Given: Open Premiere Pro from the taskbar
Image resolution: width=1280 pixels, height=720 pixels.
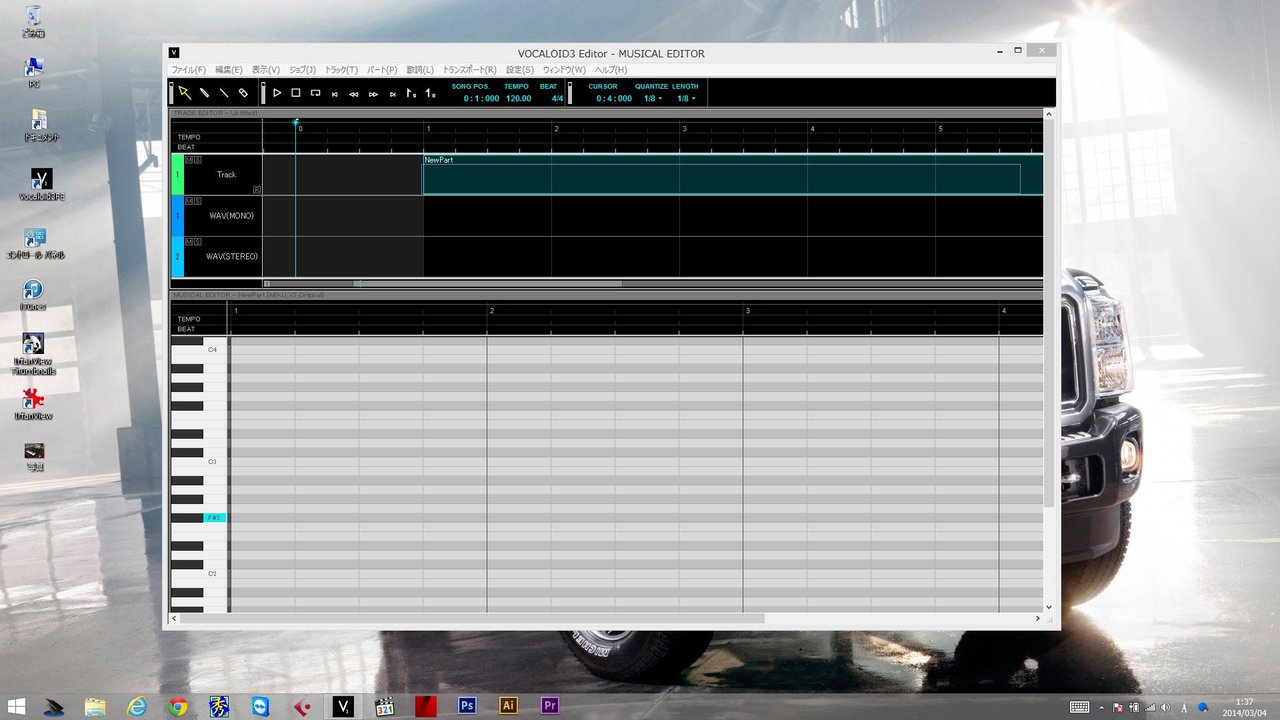Looking at the screenshot, I should tap(549, 706).
